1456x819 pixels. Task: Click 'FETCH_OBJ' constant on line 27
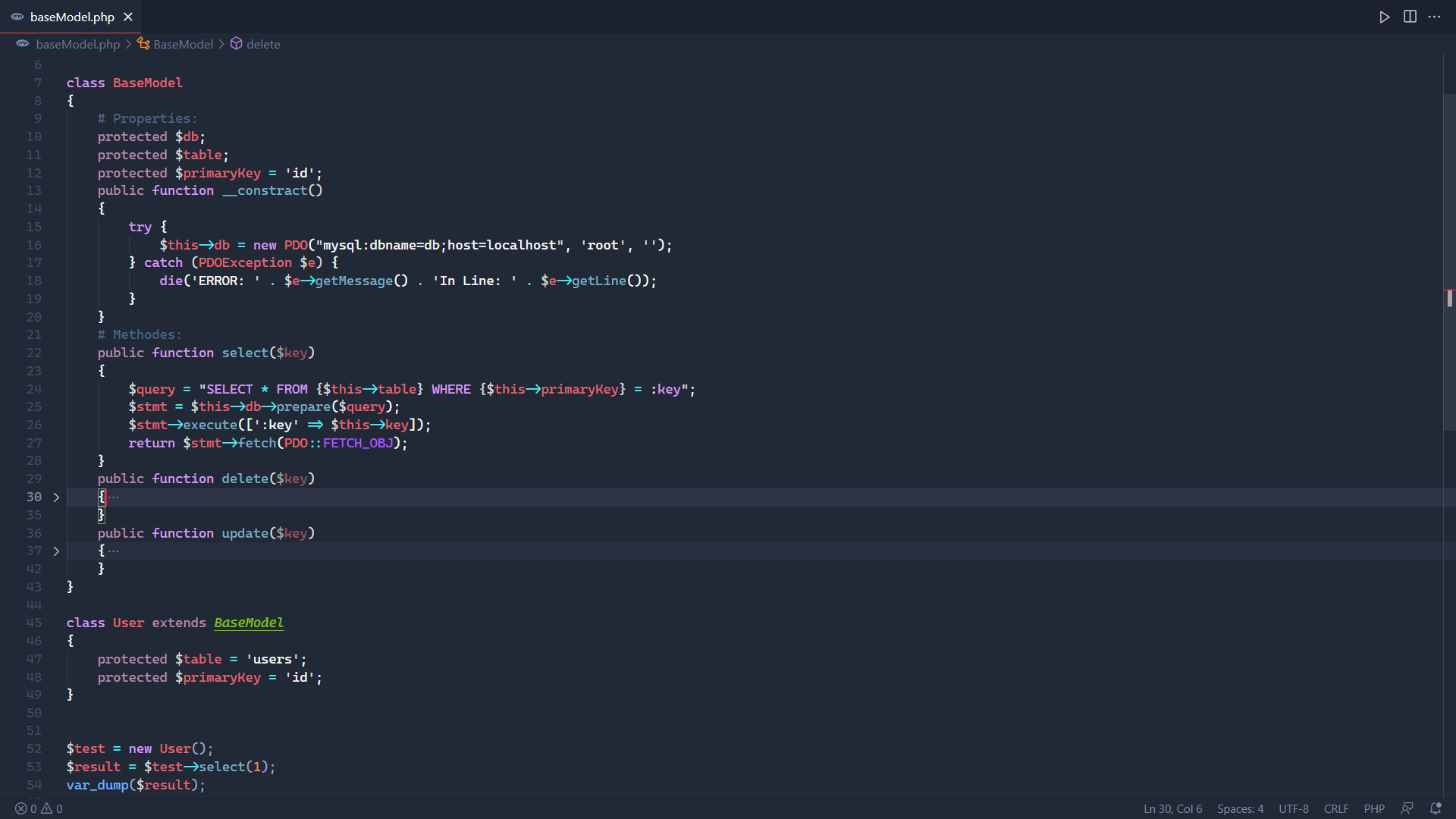coord(358,443)
